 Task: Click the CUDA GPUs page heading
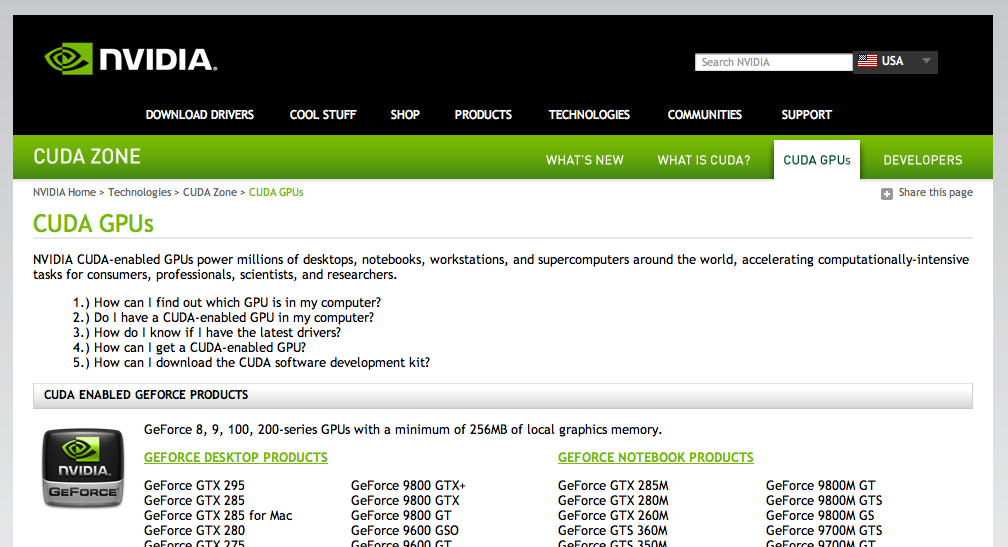[x=93, y=224]
